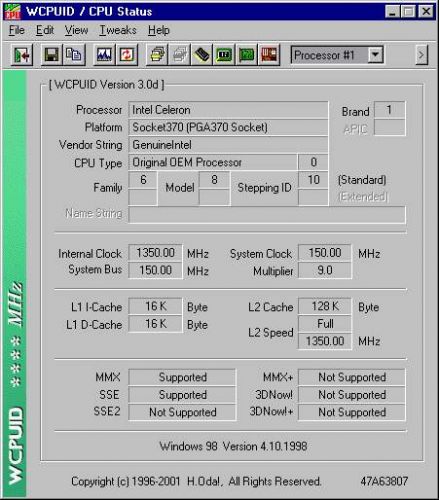Click the Platform field showing Socket370

228,127
